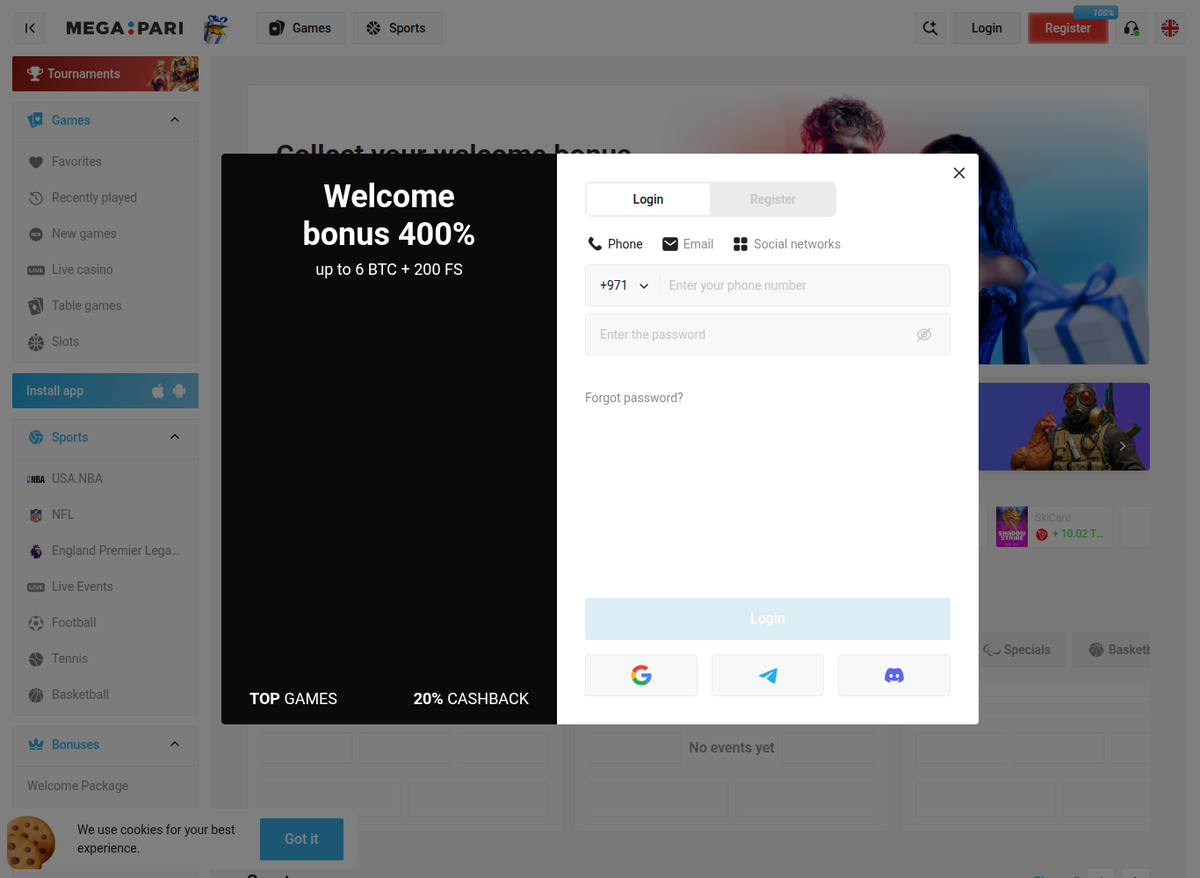
Task: Open Table games in sidebar
Action: [105, 305]
